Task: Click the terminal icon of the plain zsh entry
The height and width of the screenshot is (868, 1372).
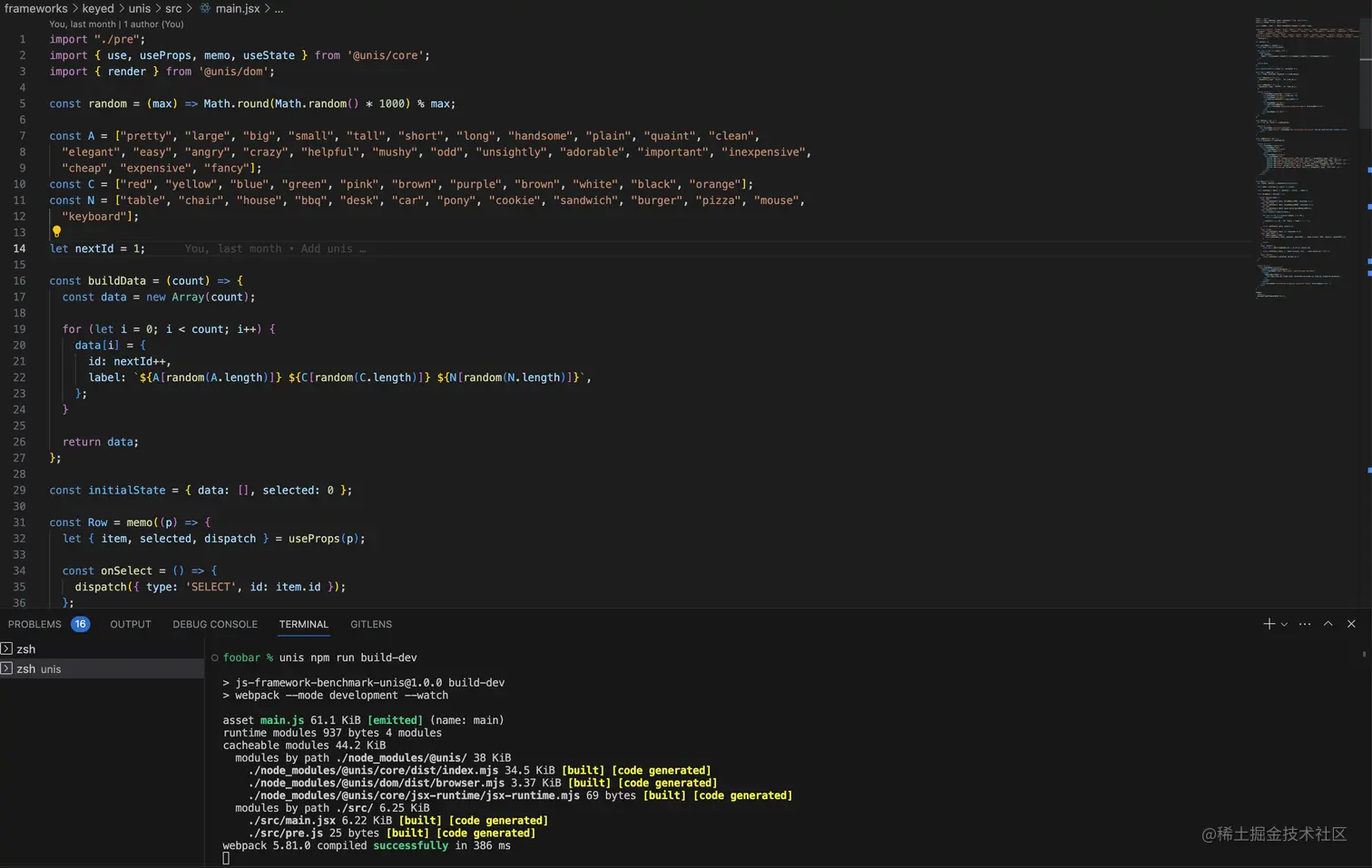Action: [6, 649]
